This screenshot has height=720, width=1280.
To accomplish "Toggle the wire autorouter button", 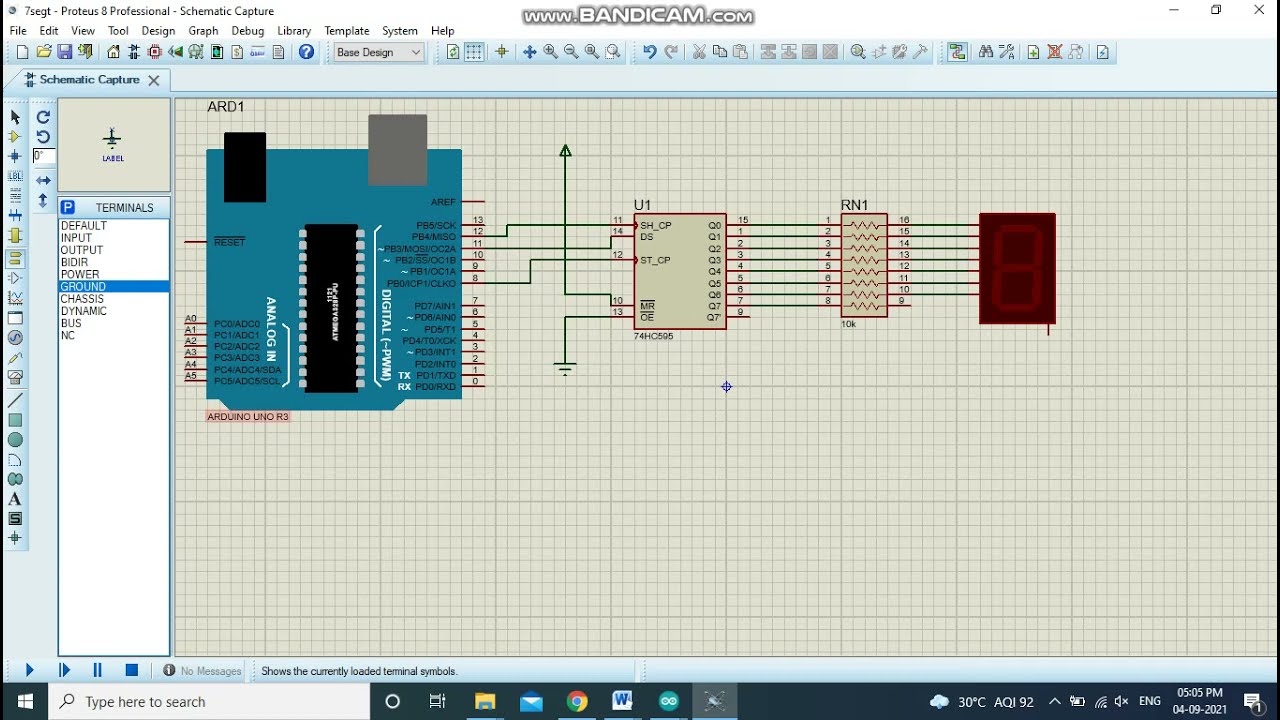I will 957,52.
